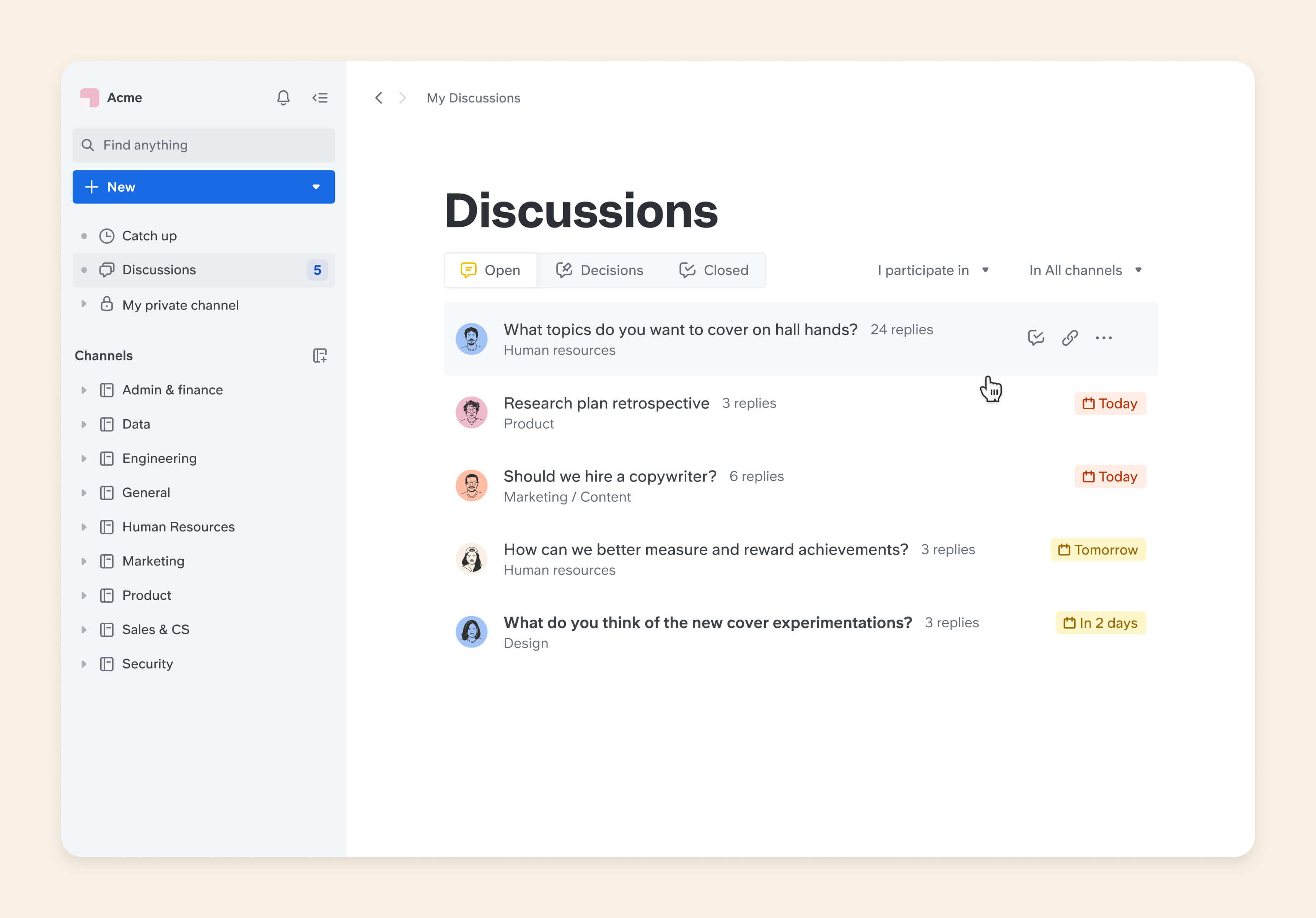Image resolution: width=1316 pixels, height=918 pixels.
Task: Collapse the sidebar with the hide-menu icon
Action: 320,98
